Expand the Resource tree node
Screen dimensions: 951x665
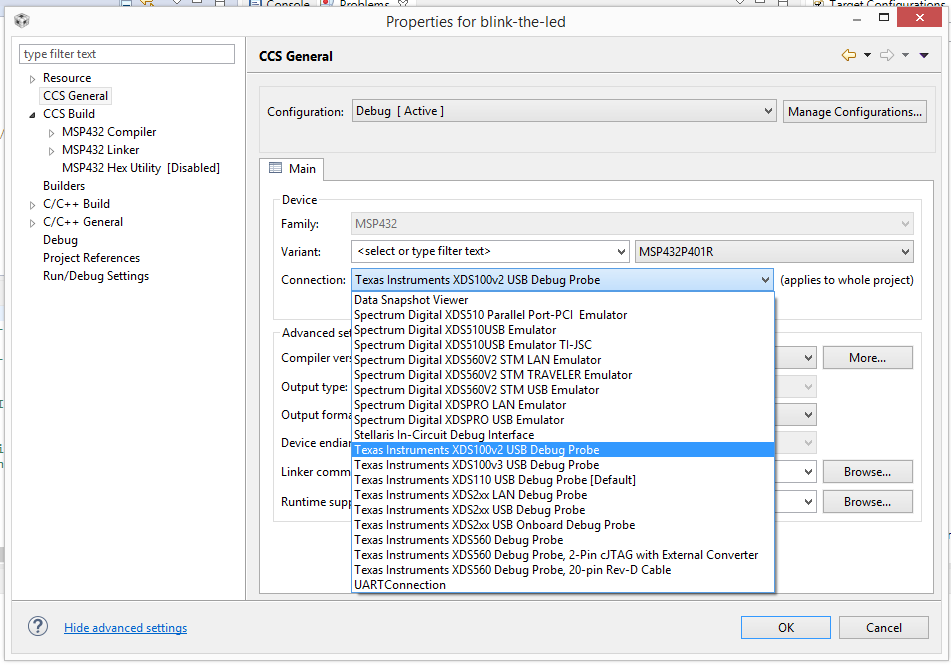pyautogui.click(x=30, y=77)
